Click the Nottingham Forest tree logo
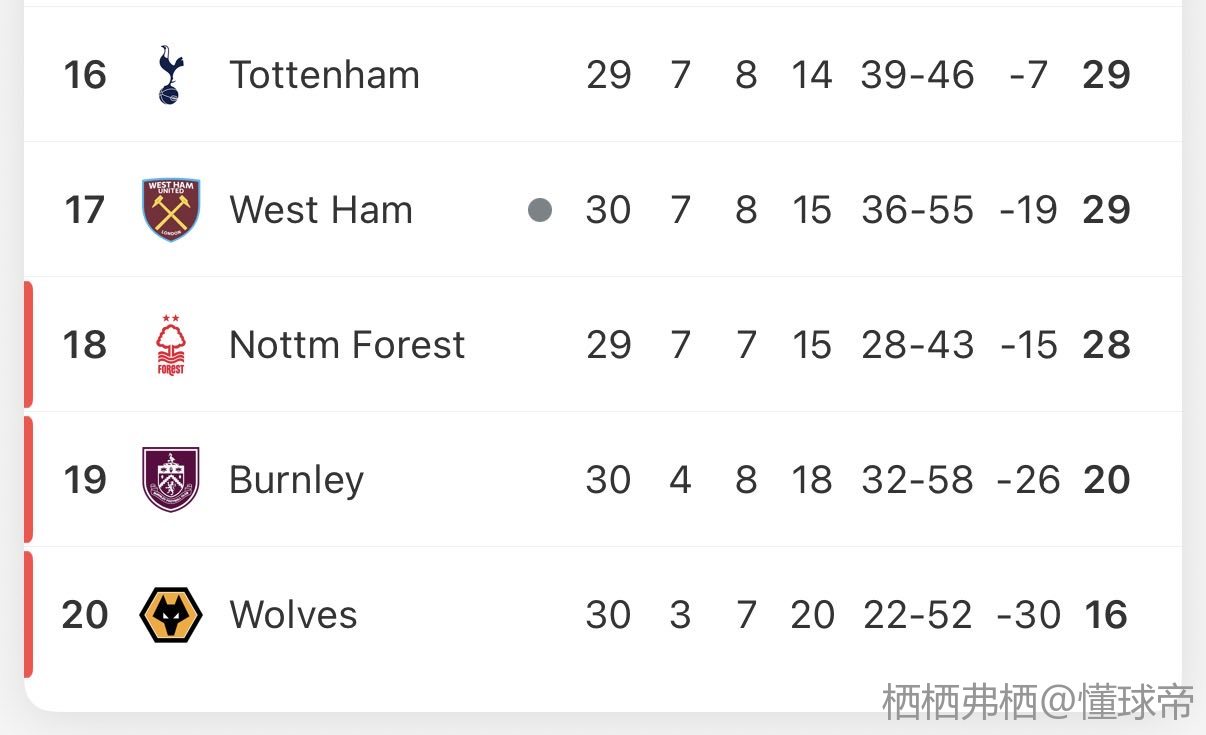Screen dimensions: 1206x735 (x=171, y=345)
